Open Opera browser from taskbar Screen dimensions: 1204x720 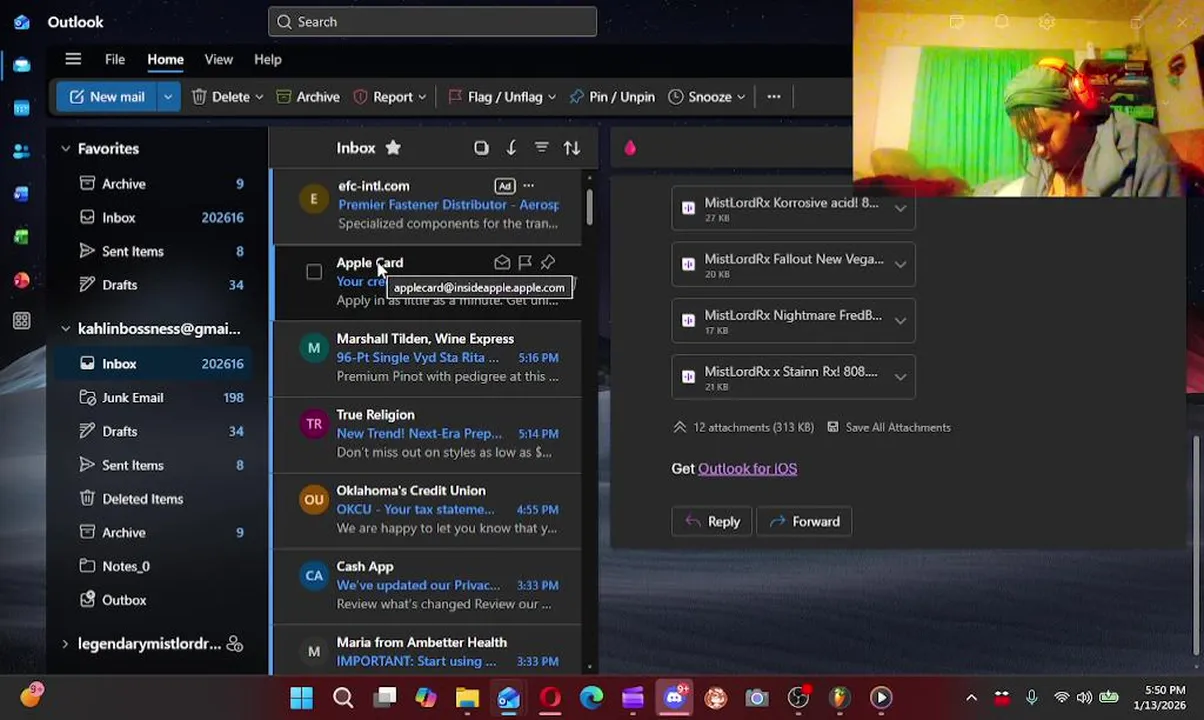click(x=550, y=697)
